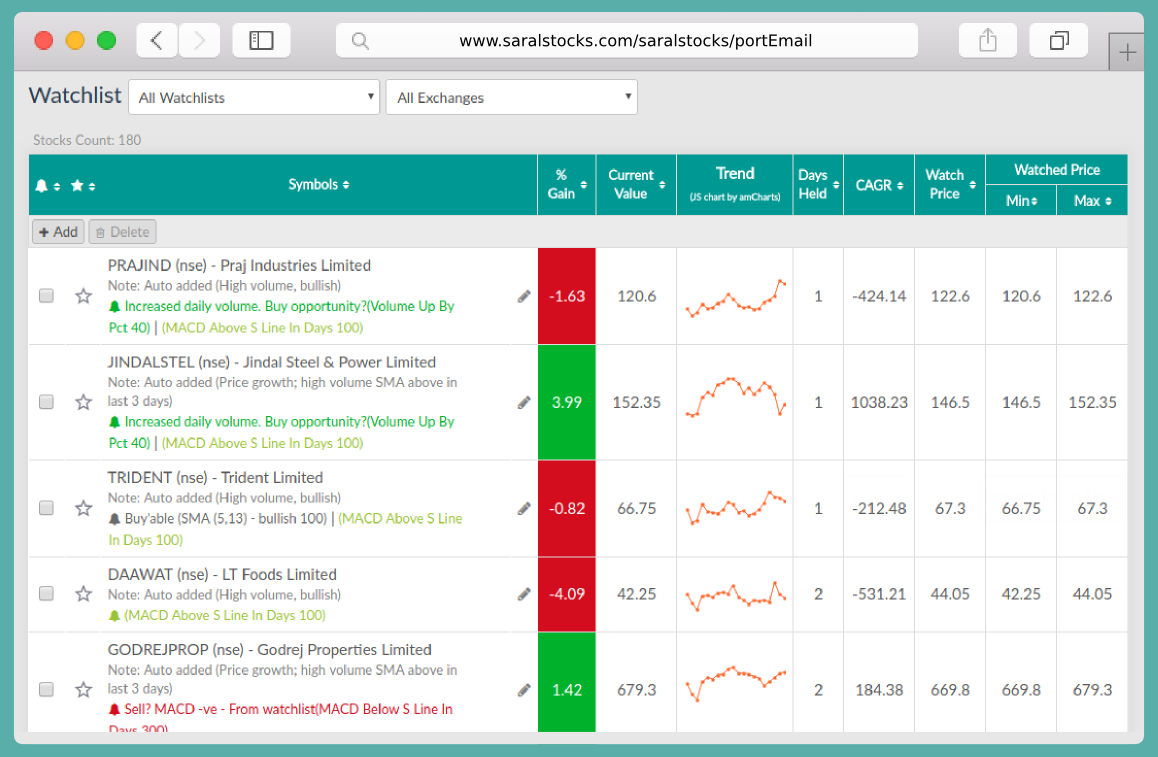This screenshot has width=1158, height=757.
Task: Sort by alert bell column icon
Action: (x=47, y=185)
